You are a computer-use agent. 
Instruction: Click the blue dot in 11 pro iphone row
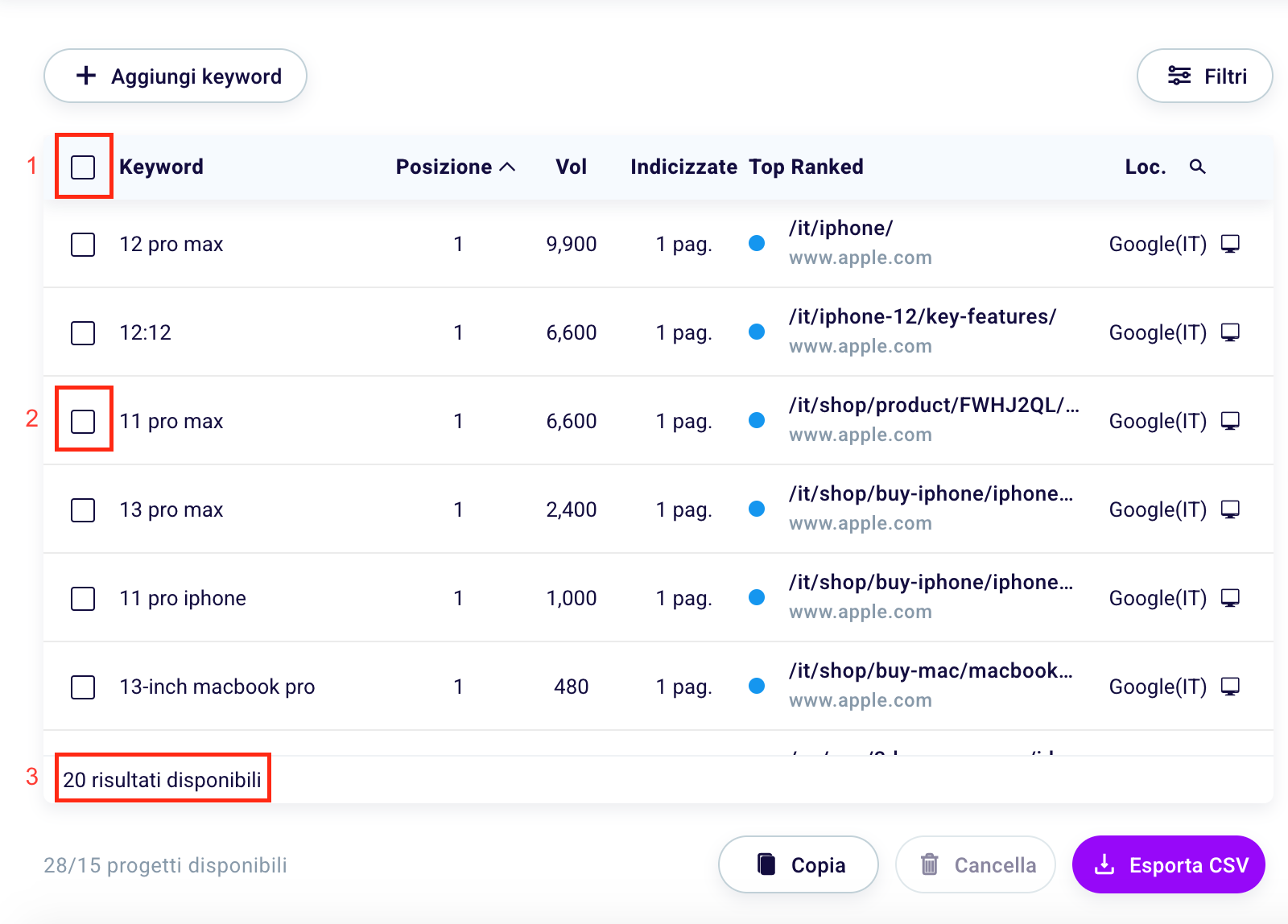pyautogui.click(x=756, y=597)
